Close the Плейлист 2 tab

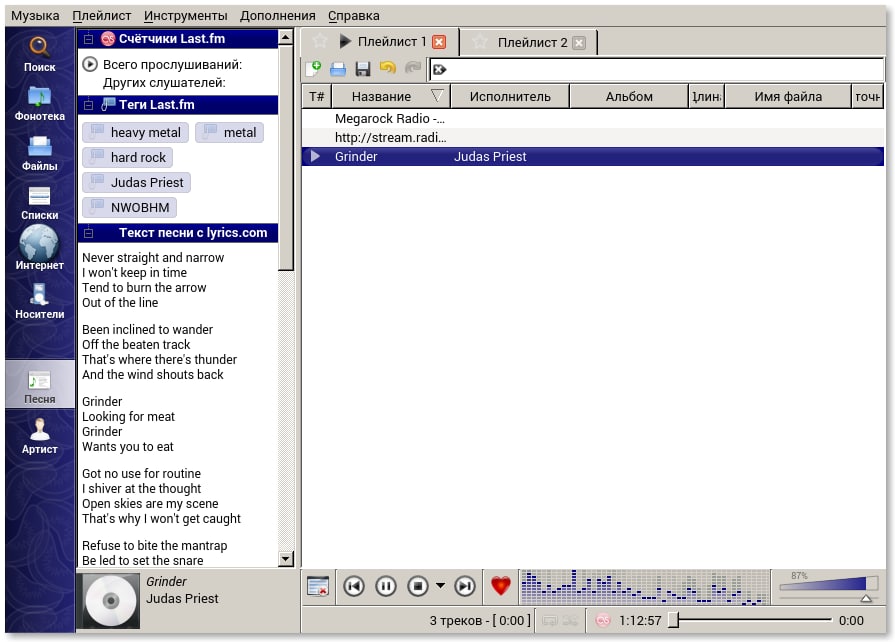pos(579,43)
